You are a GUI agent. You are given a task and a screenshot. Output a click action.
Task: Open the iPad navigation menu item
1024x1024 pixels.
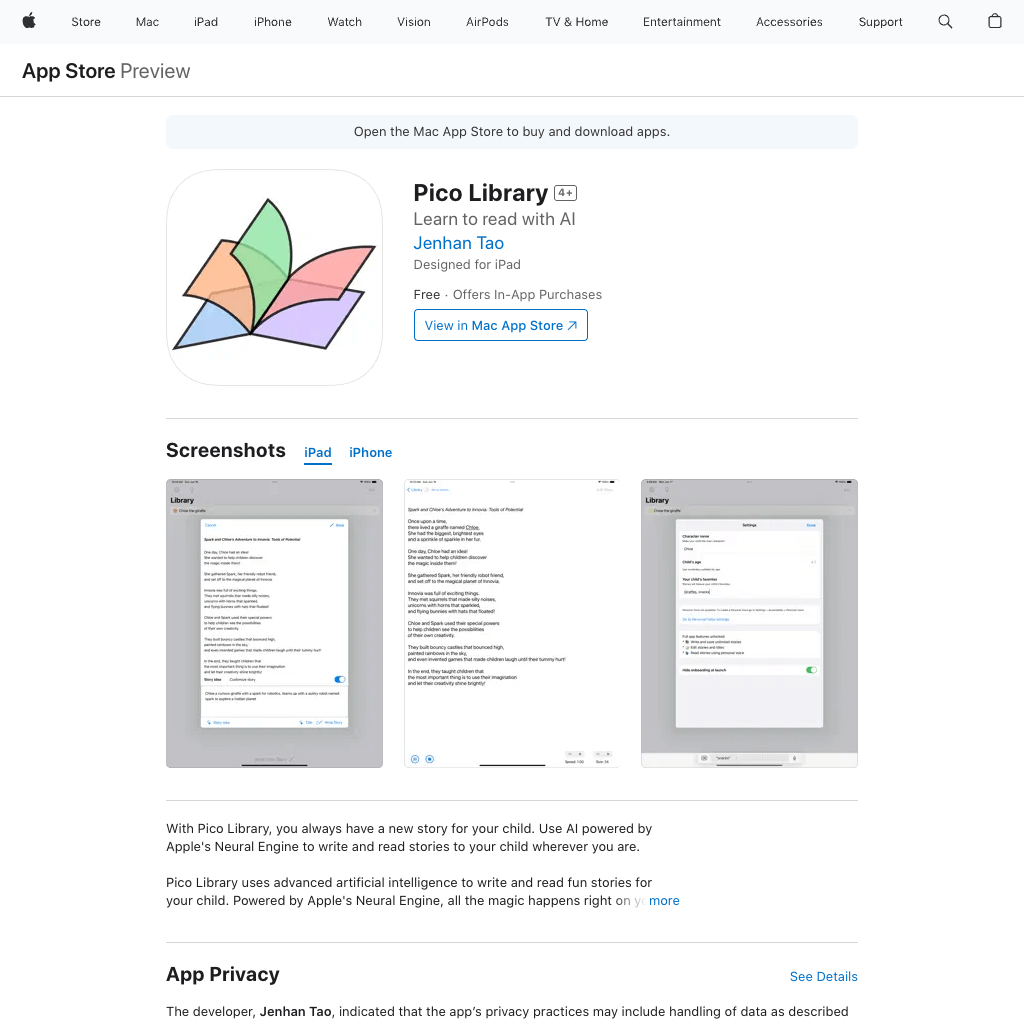(x=205, y=21)
